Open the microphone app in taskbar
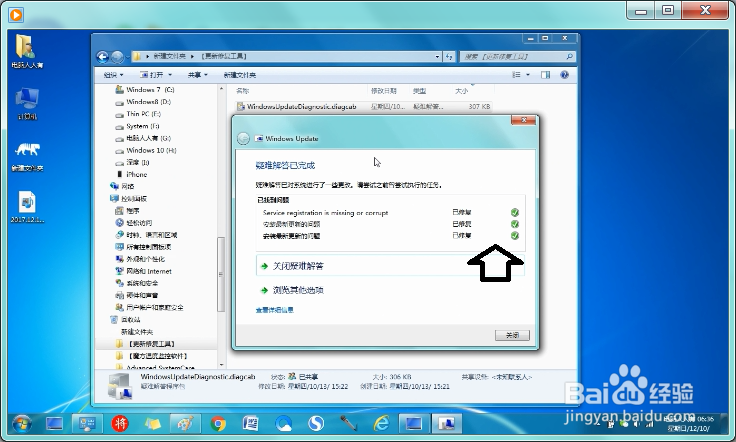 coord(349,424)
